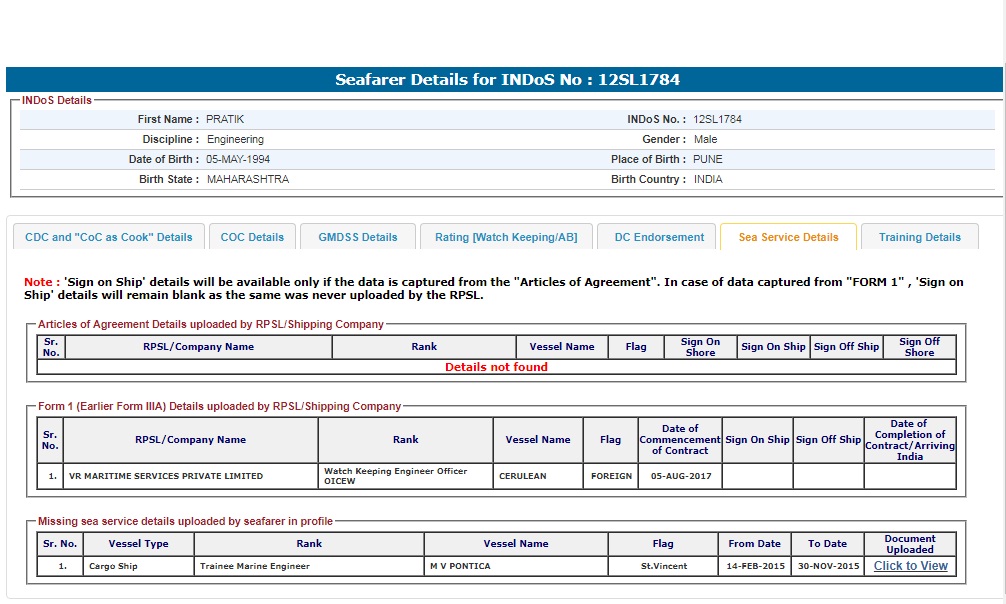Click the INDoS No. value 12SL1784

[x=717, y=119]
